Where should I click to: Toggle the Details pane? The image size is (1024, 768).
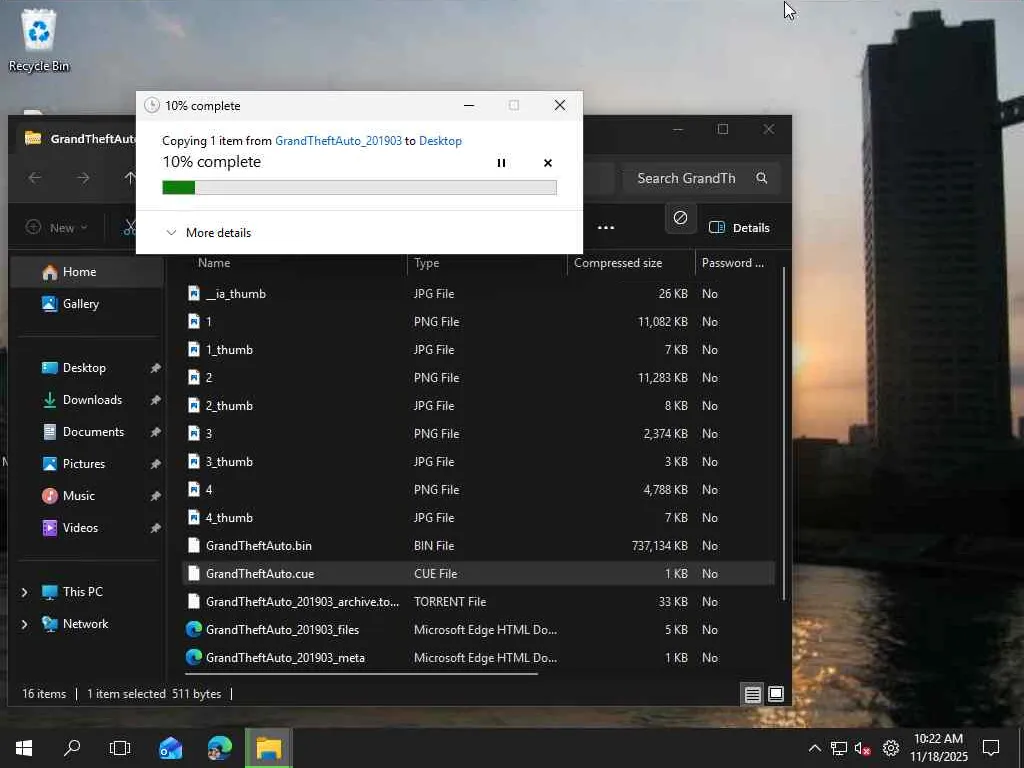(x=739, y=227)
